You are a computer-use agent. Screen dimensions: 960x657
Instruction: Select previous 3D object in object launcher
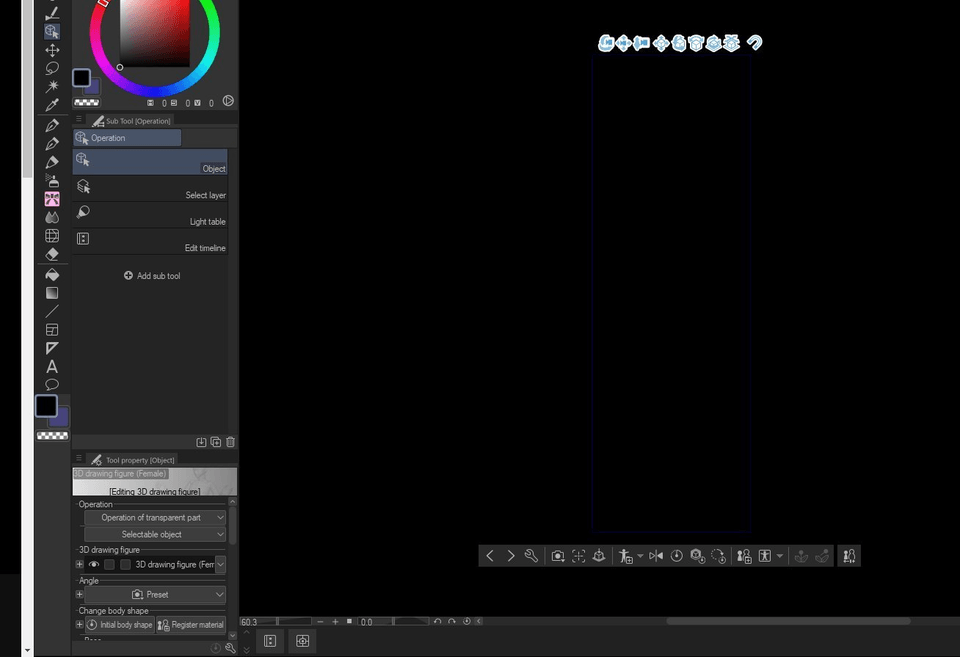click(490, 556)
